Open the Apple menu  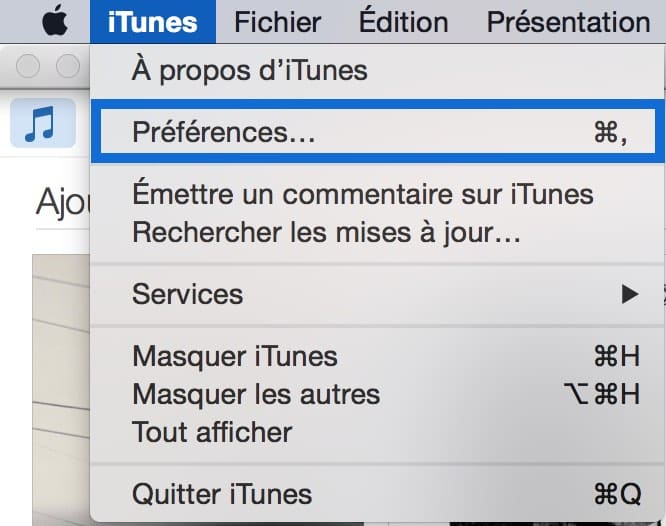click(x=55, y=20)
